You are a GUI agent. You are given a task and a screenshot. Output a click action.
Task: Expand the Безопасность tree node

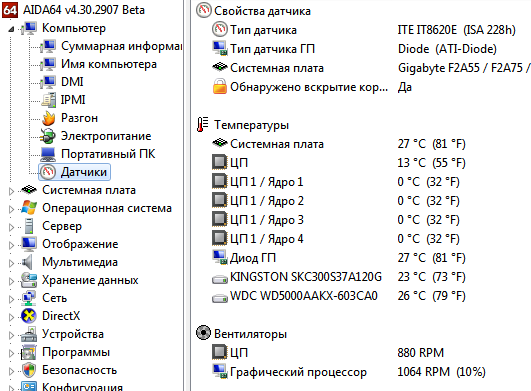[x=11, y=371]
